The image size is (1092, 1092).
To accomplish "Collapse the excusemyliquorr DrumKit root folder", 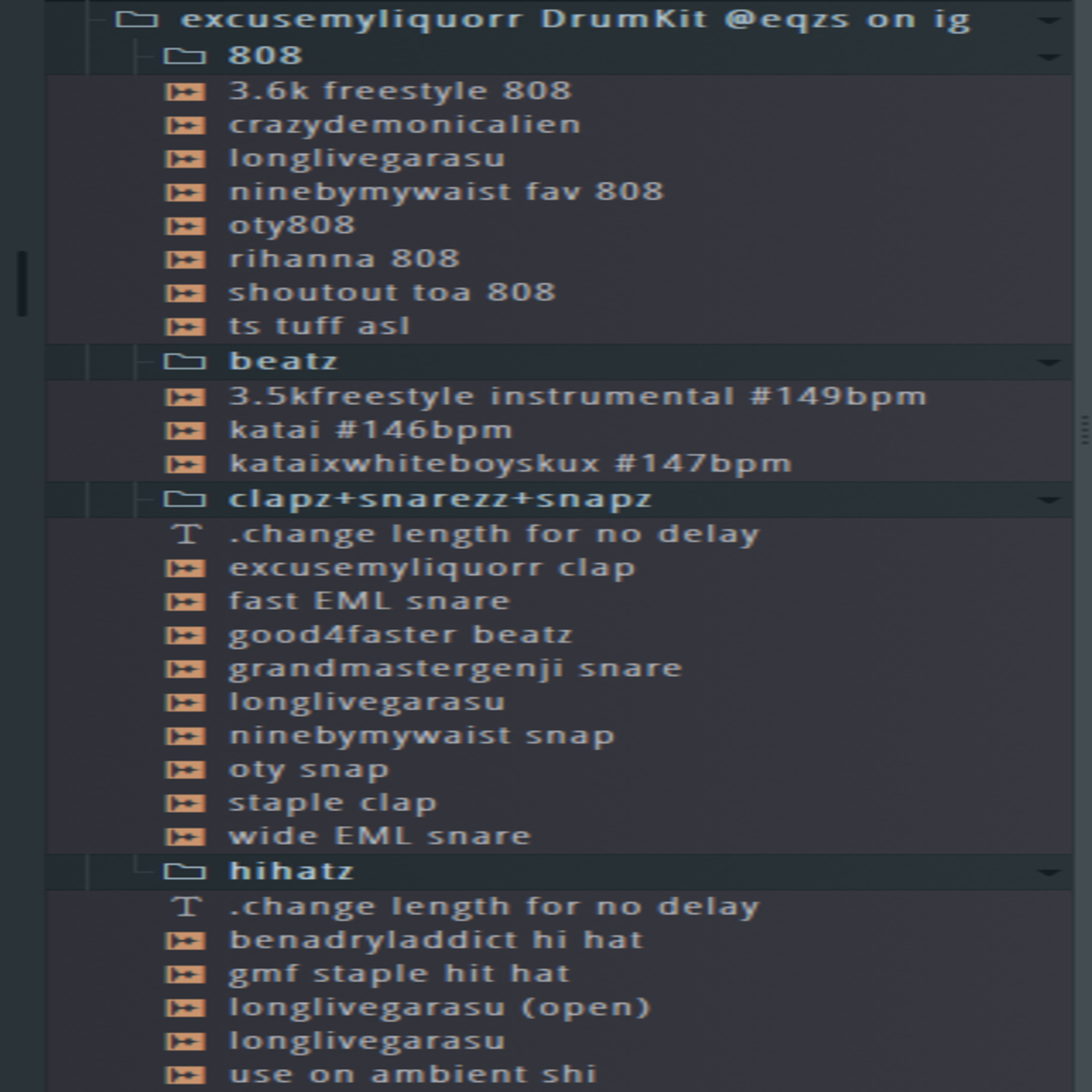I will pyautogui.click(x=136, y=19).
